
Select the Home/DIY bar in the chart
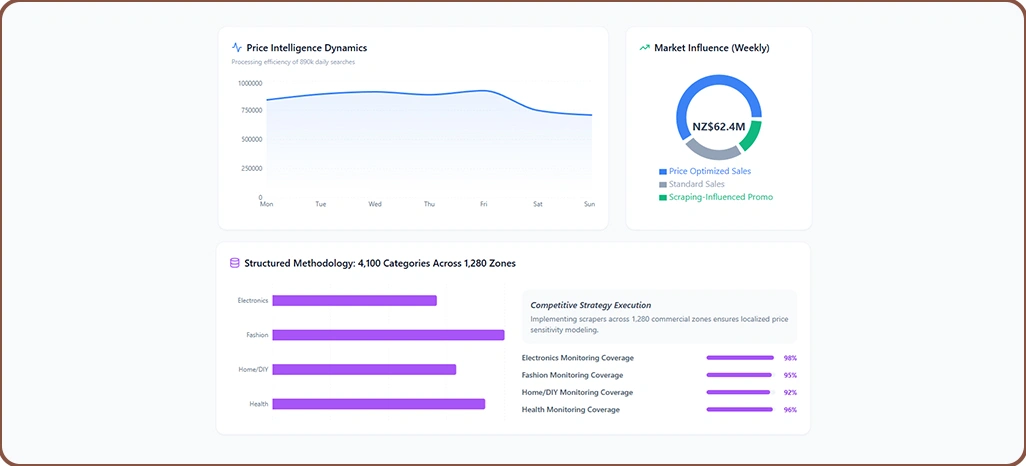pyautogui.click(x=364, y=370)
